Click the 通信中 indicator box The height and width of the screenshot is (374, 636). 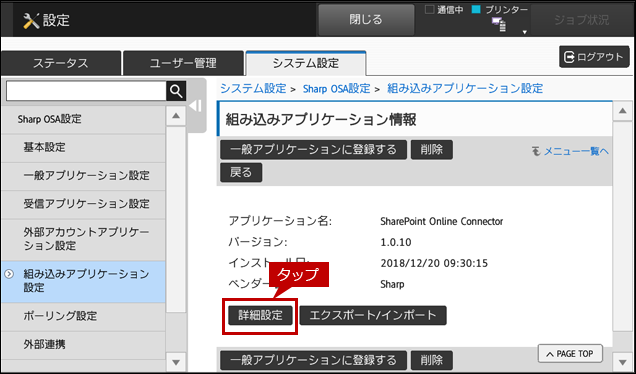[430, 10]
